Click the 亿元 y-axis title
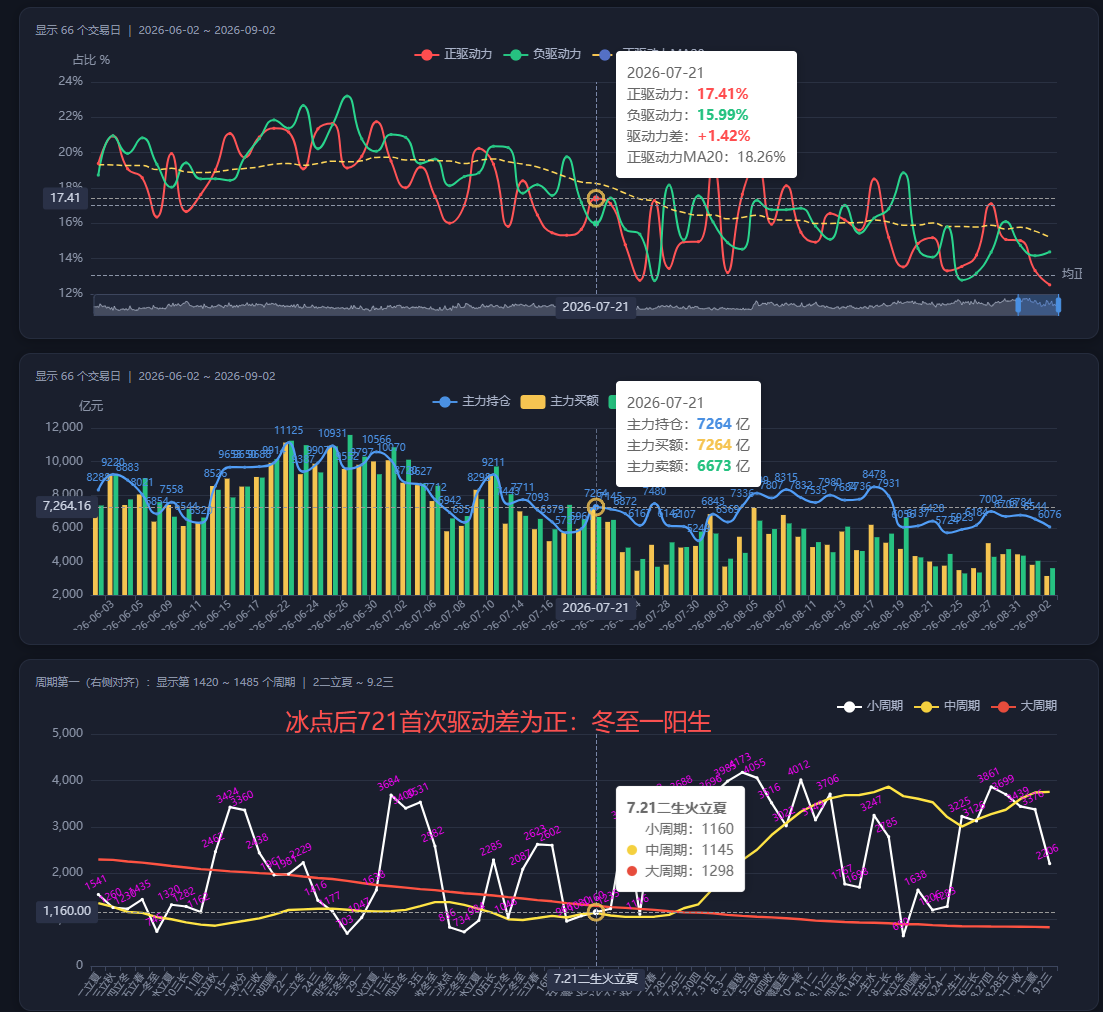Screen dimensions: 1103x1012 click(91, 406)
